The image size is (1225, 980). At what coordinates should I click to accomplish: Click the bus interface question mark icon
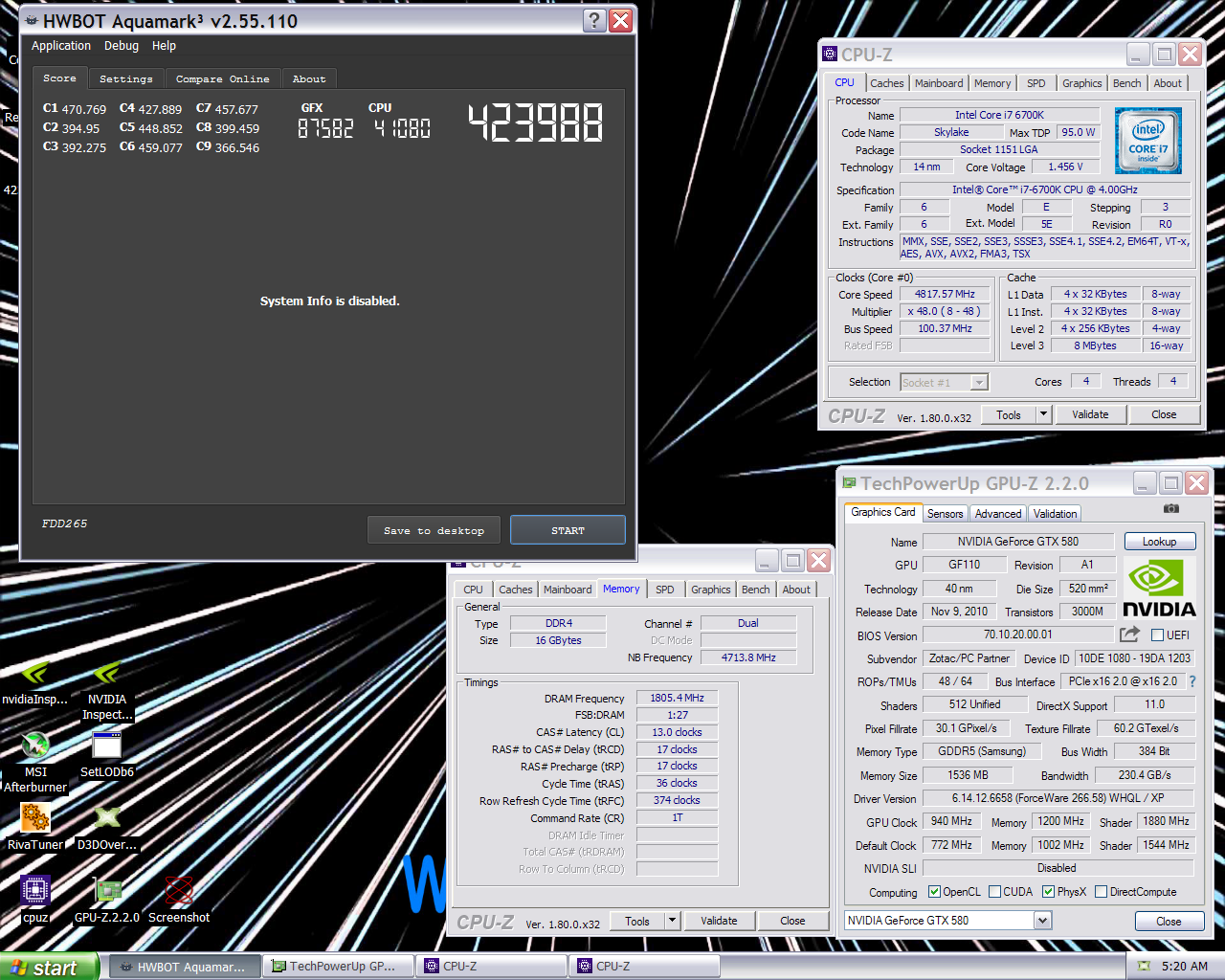[x=1192, y=681]
